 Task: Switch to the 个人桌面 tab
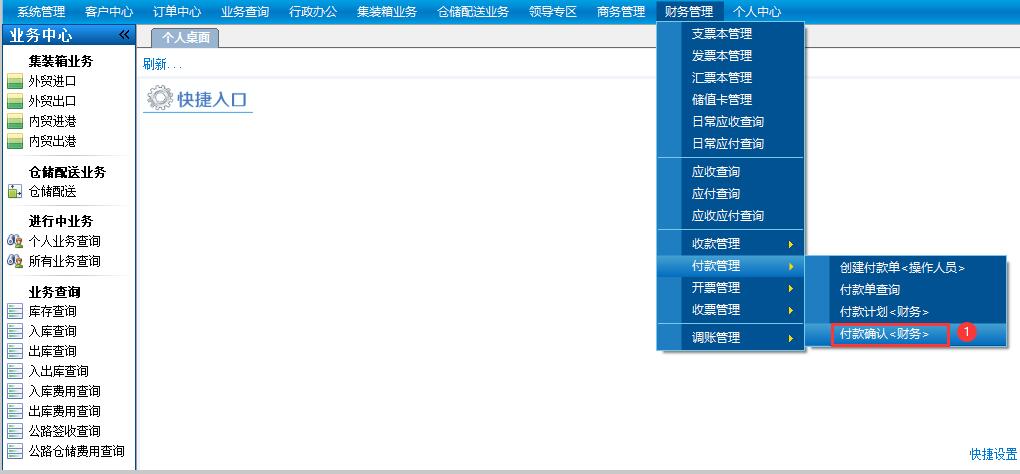[184, 38]
